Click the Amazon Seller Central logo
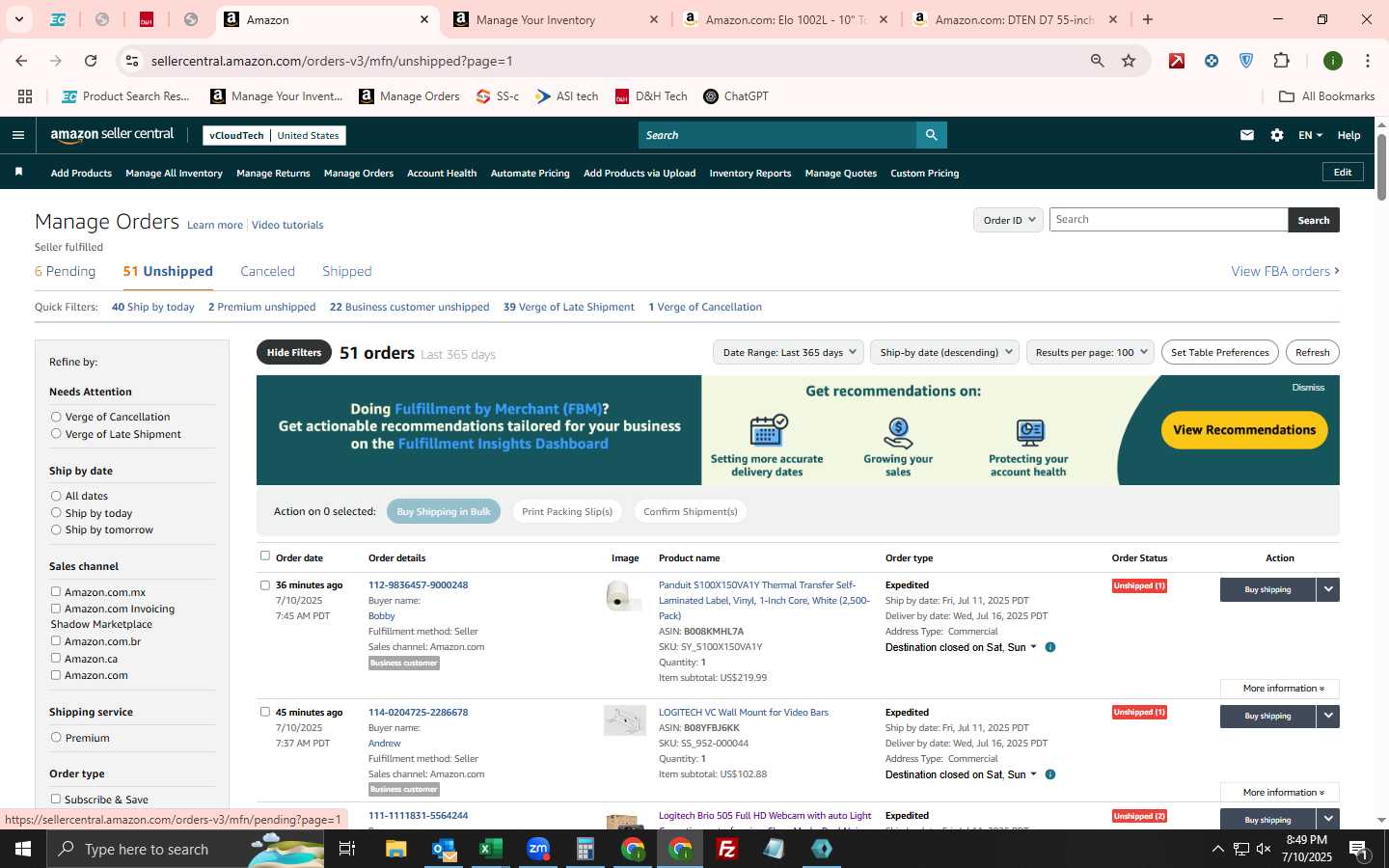Viewport: 1389px width, 868px height. (x=112, y=135)
